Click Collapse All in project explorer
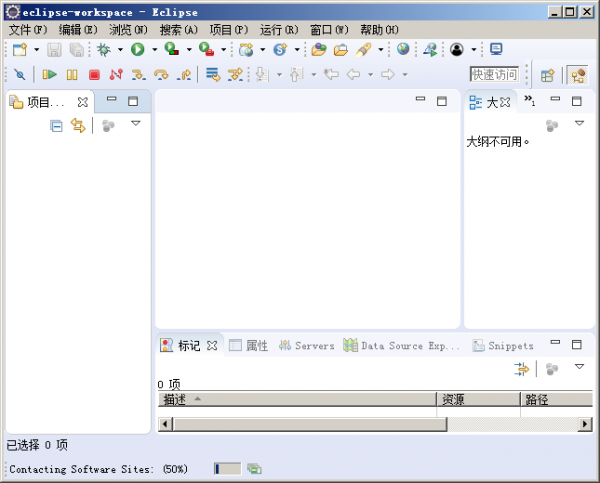 point(56,126)
